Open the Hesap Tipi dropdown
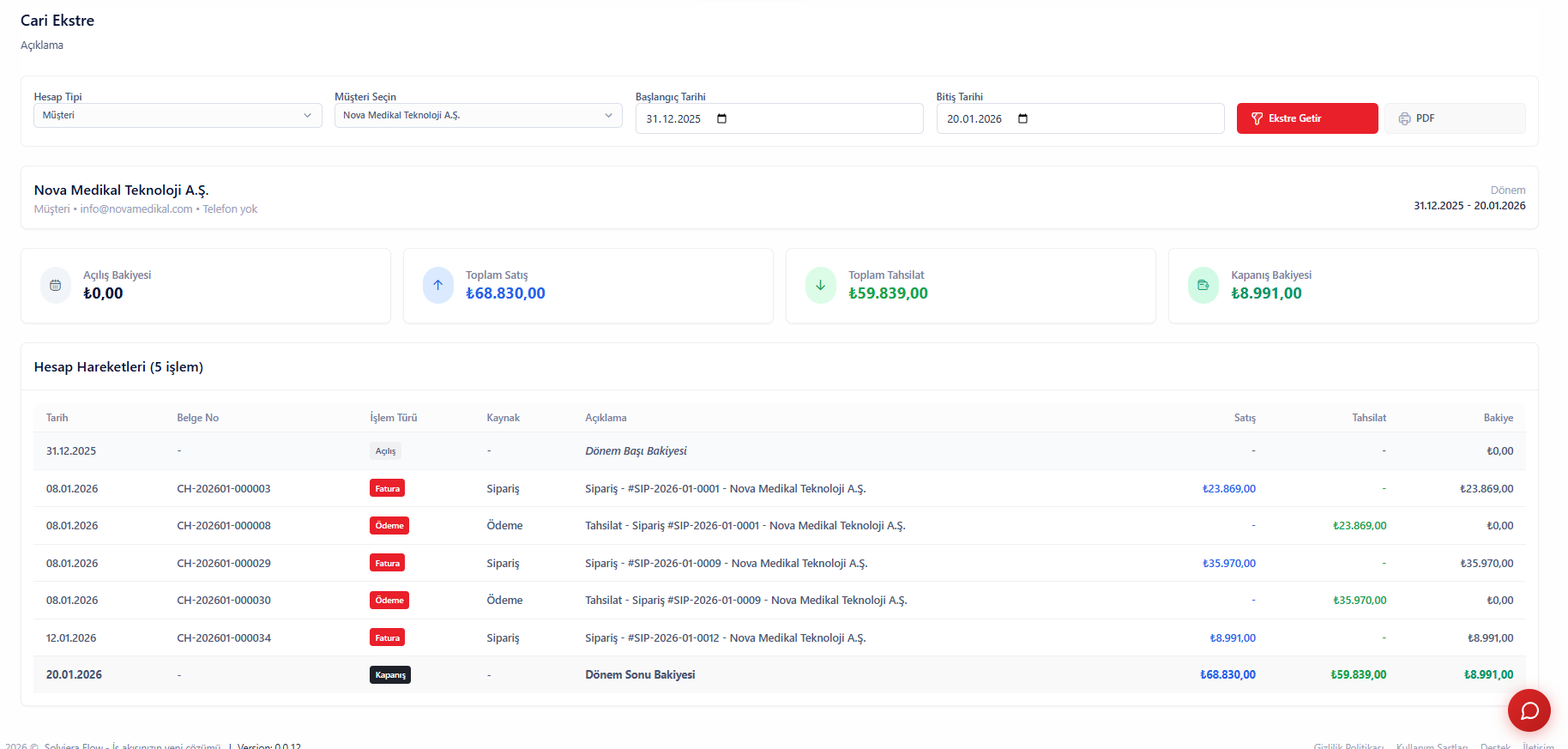This screenshot has width=1568, height=749. tap(178, 115)
